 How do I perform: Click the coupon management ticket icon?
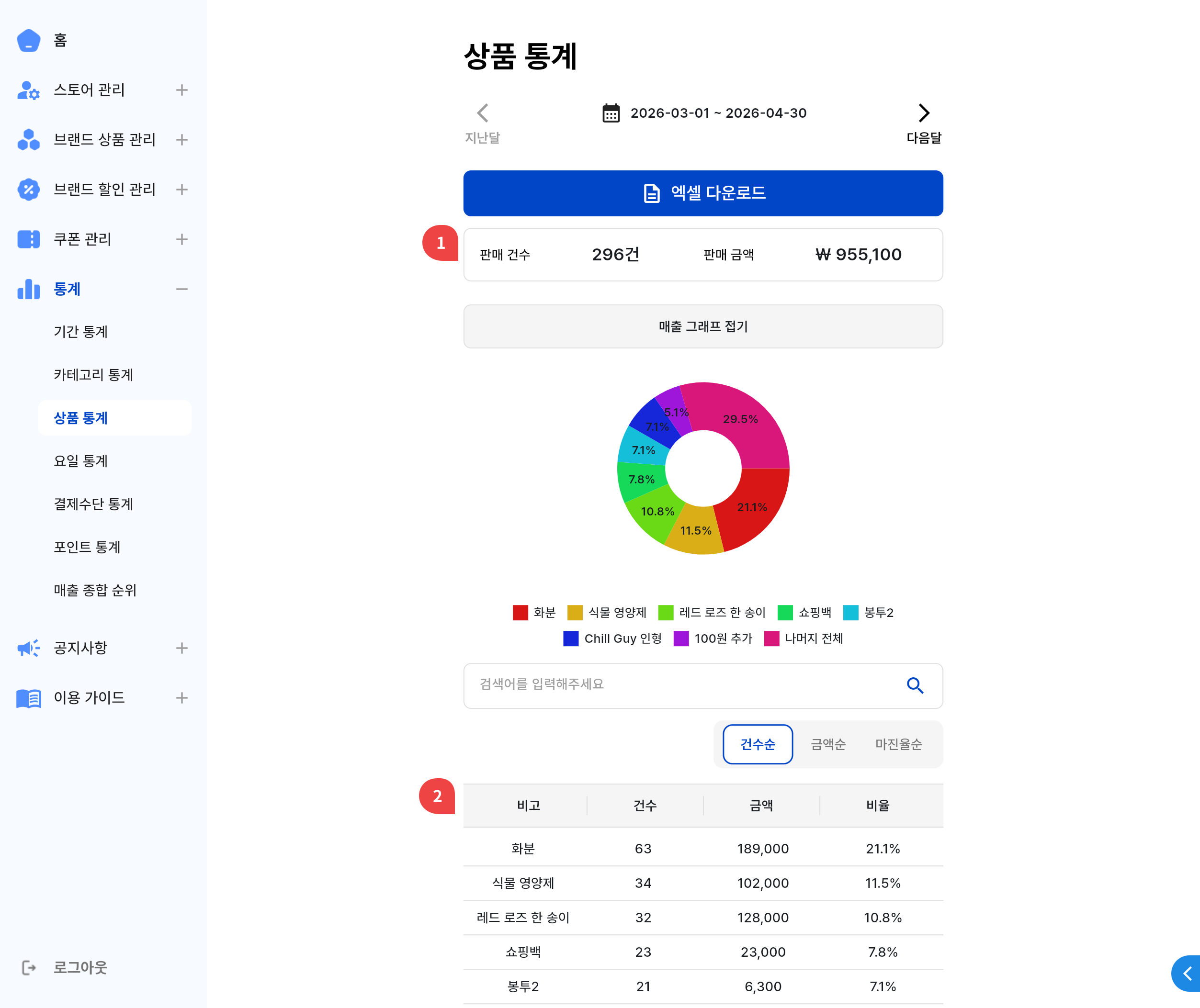29,239
